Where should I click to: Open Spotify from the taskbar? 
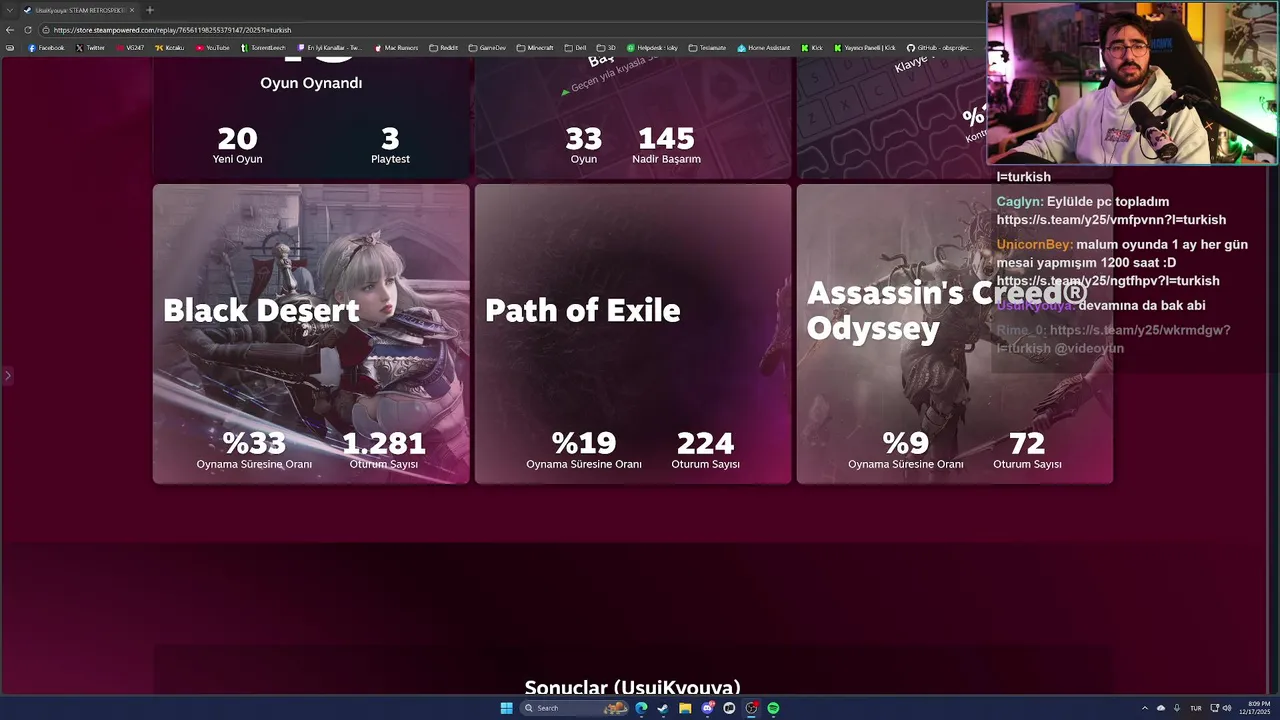(x=773, y=708)
